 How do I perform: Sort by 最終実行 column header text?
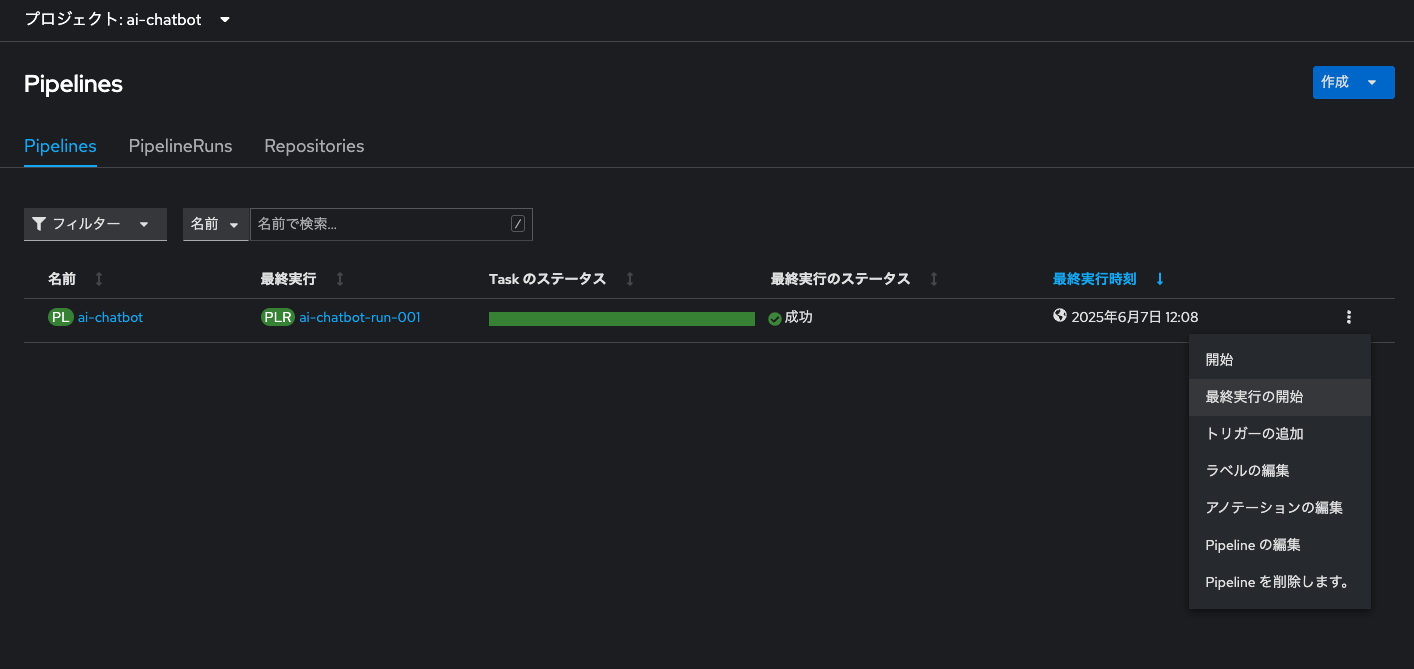click(x=288, y=279)
